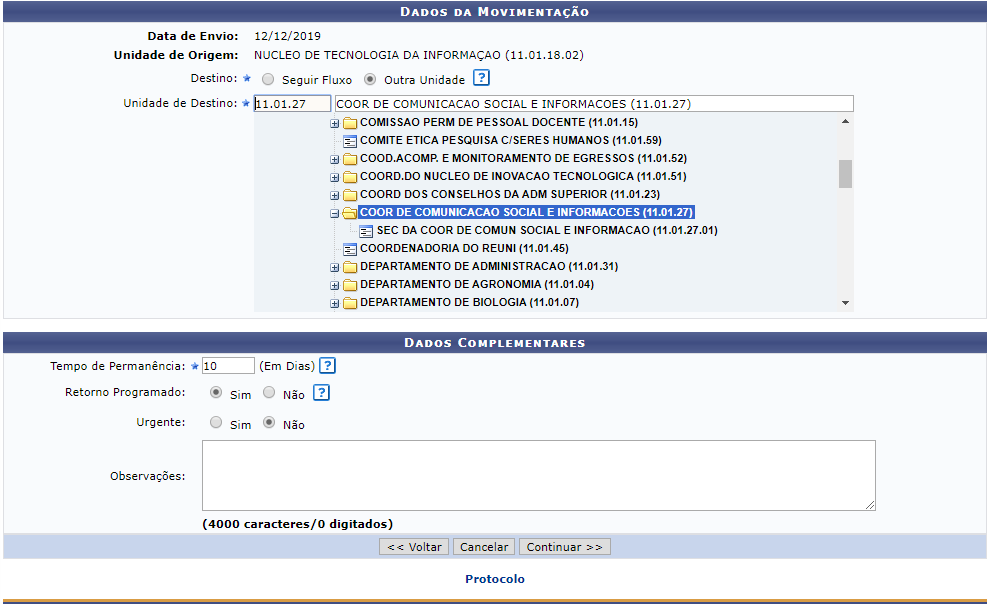Click help icon beside Retorno Programado options
989x604 pixels.
click(x=321, y=393)
